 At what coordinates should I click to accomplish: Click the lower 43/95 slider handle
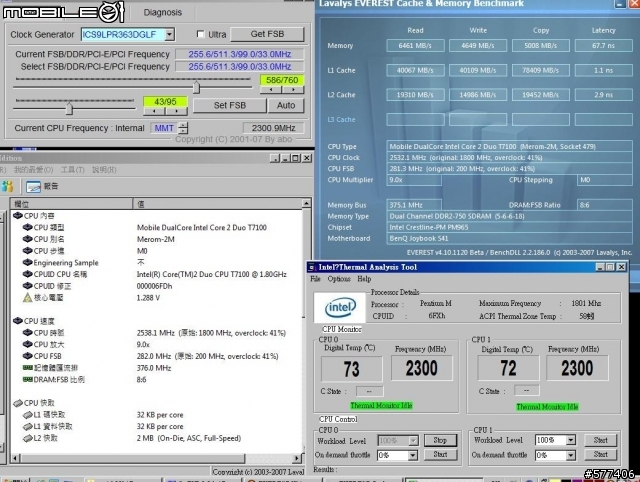click(x=69, y=108)
